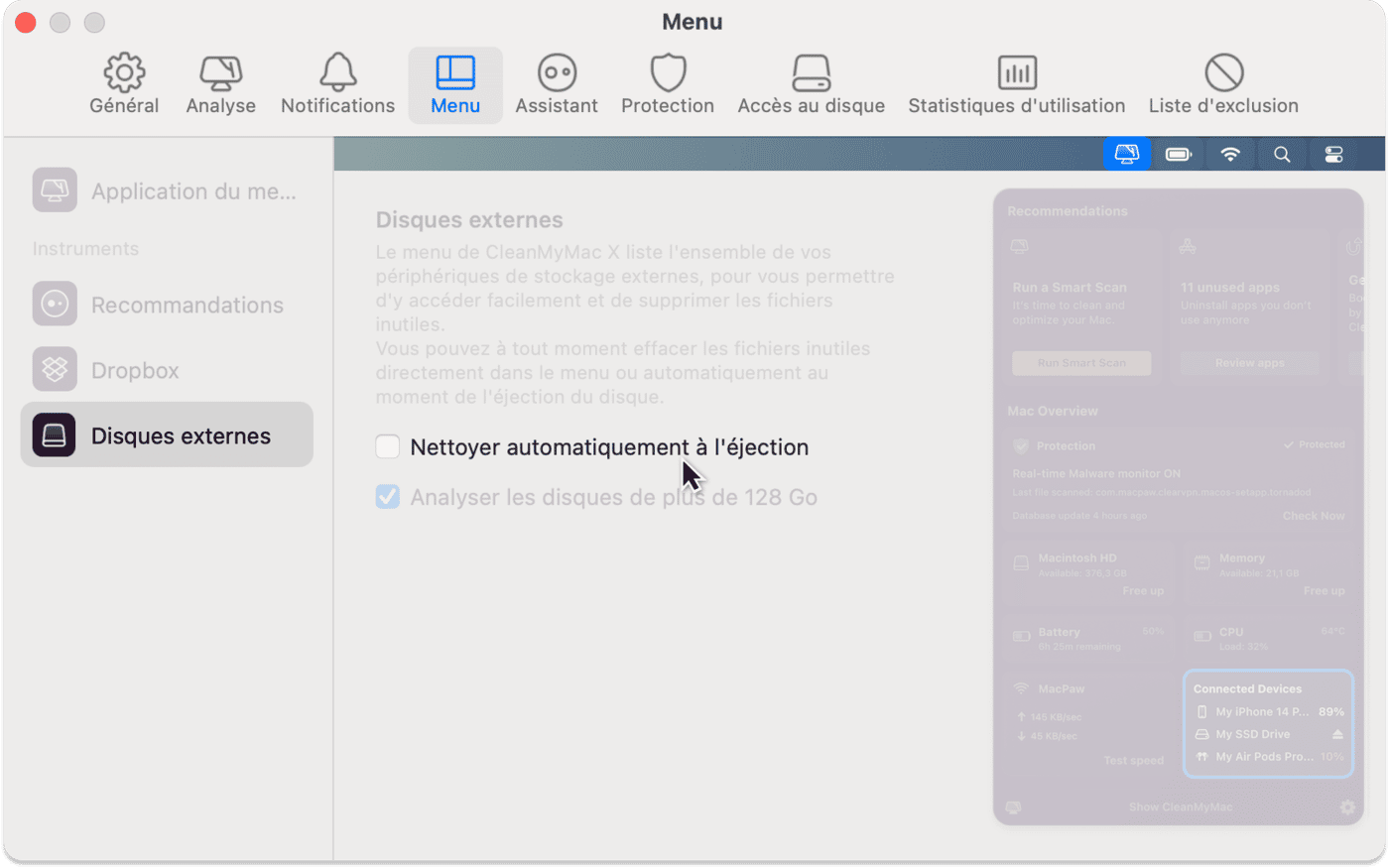The height and width of the screenshot is (868, 1389).
Task: Click the highlighted CleanMyMac menu bar icon
Action: [1127, 154]
